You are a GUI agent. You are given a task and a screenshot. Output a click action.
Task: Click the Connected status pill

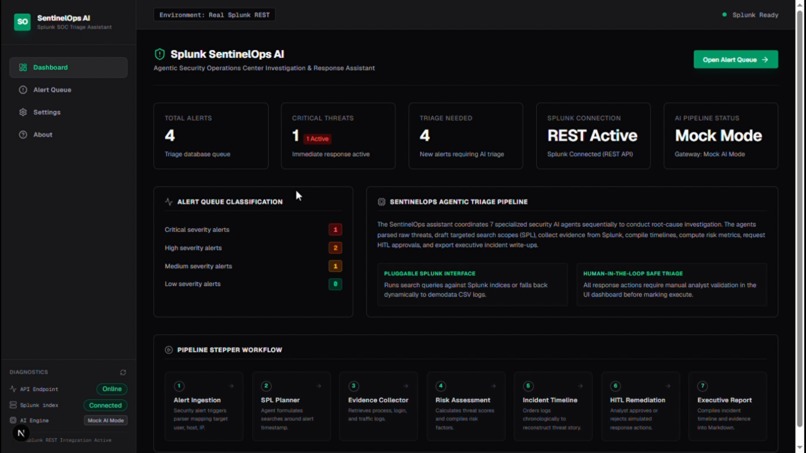pyautogui.click(x=105, y=405)
